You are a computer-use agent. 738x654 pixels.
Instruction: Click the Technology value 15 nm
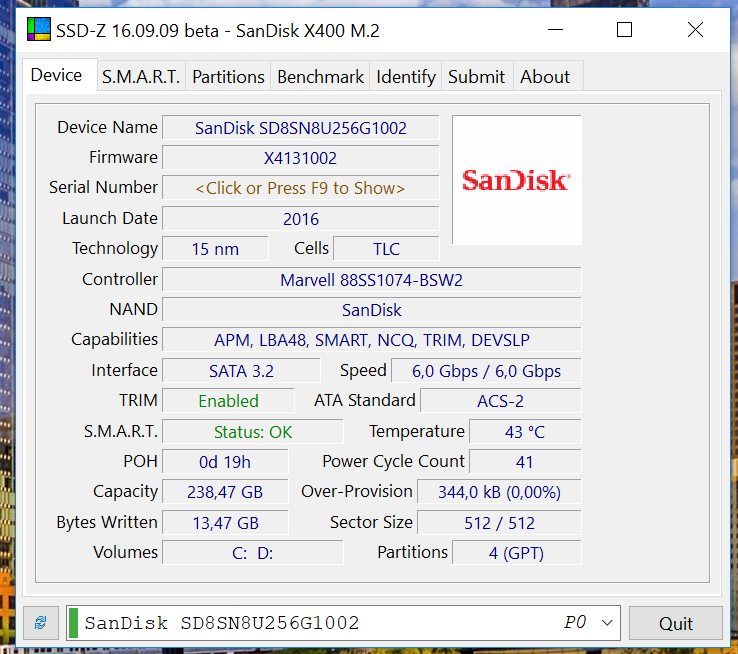pos(215,249)
